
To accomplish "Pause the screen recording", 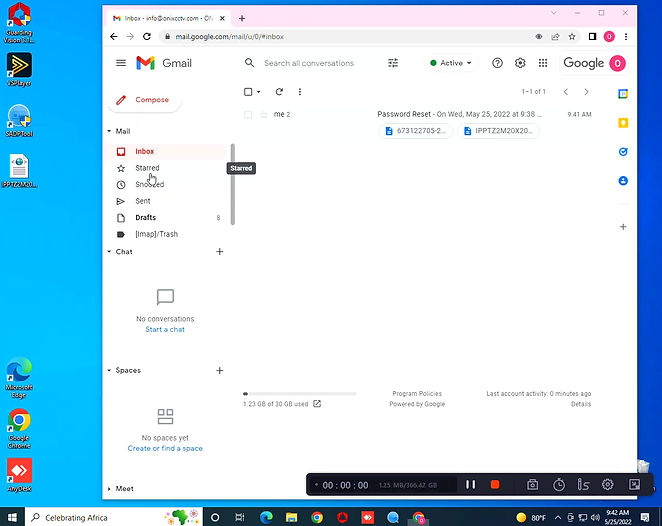I will 471,485.
